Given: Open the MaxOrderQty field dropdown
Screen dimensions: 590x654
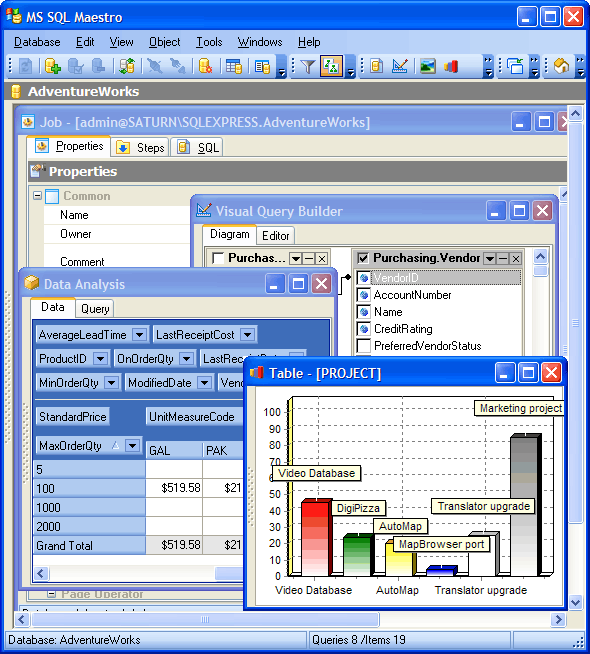Looking at the screenshot, I should click(x=133, y=445).
